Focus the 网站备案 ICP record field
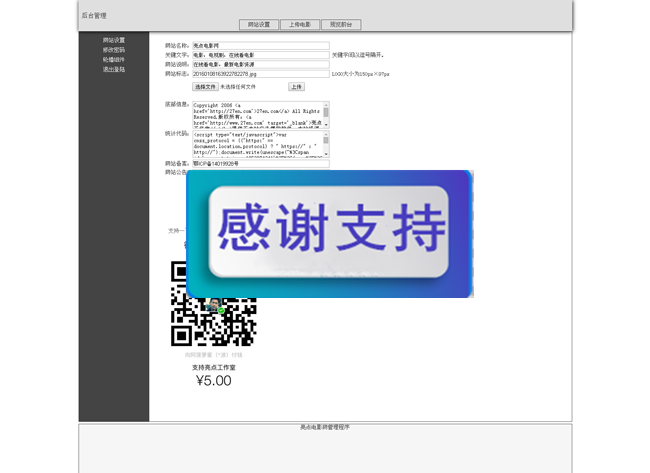 click(x=261, y=164)
